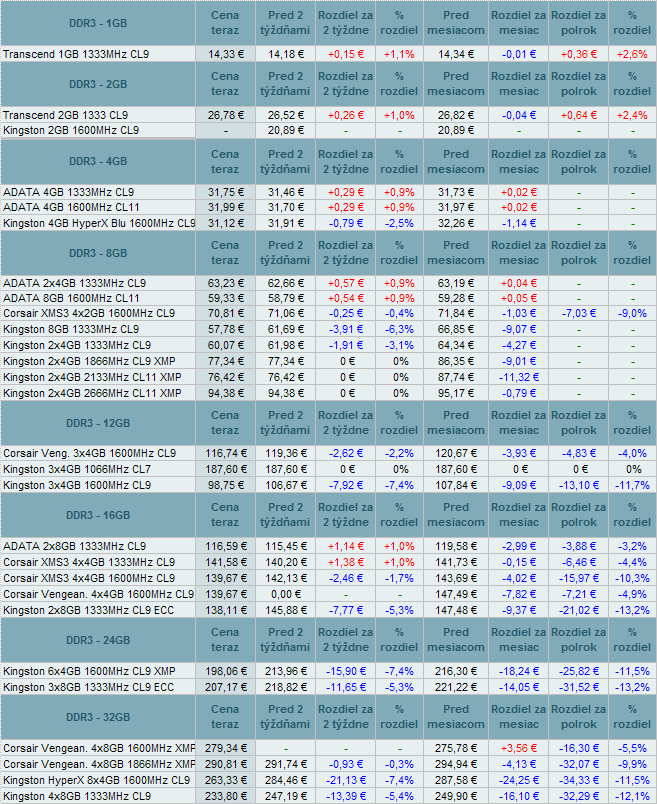
Task: Click Kingston 3x4GB 1066MHz CL7 name
Action: pyautogui.click(x=77, y=469)
